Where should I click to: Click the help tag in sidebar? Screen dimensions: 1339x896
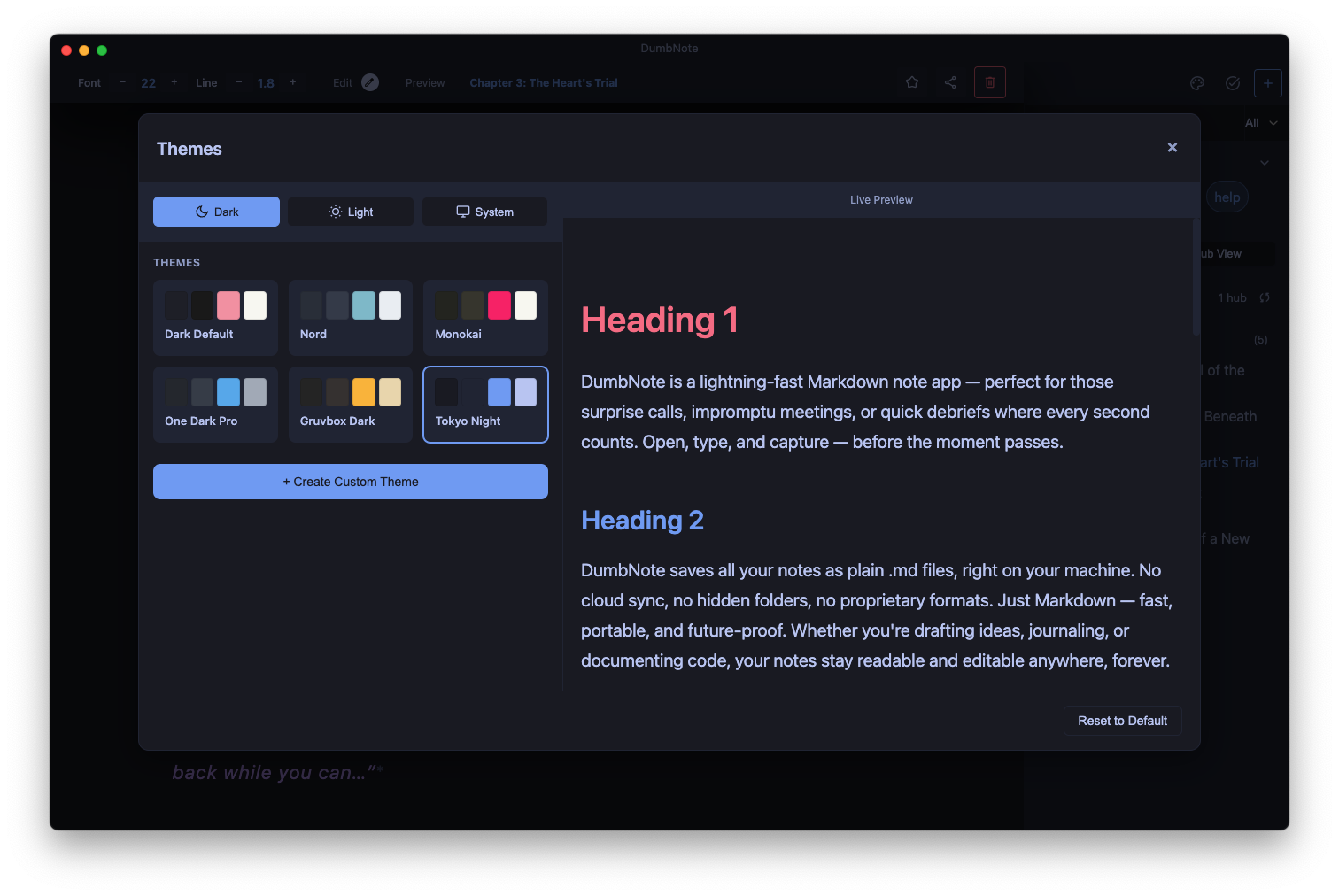(1227, 197)
